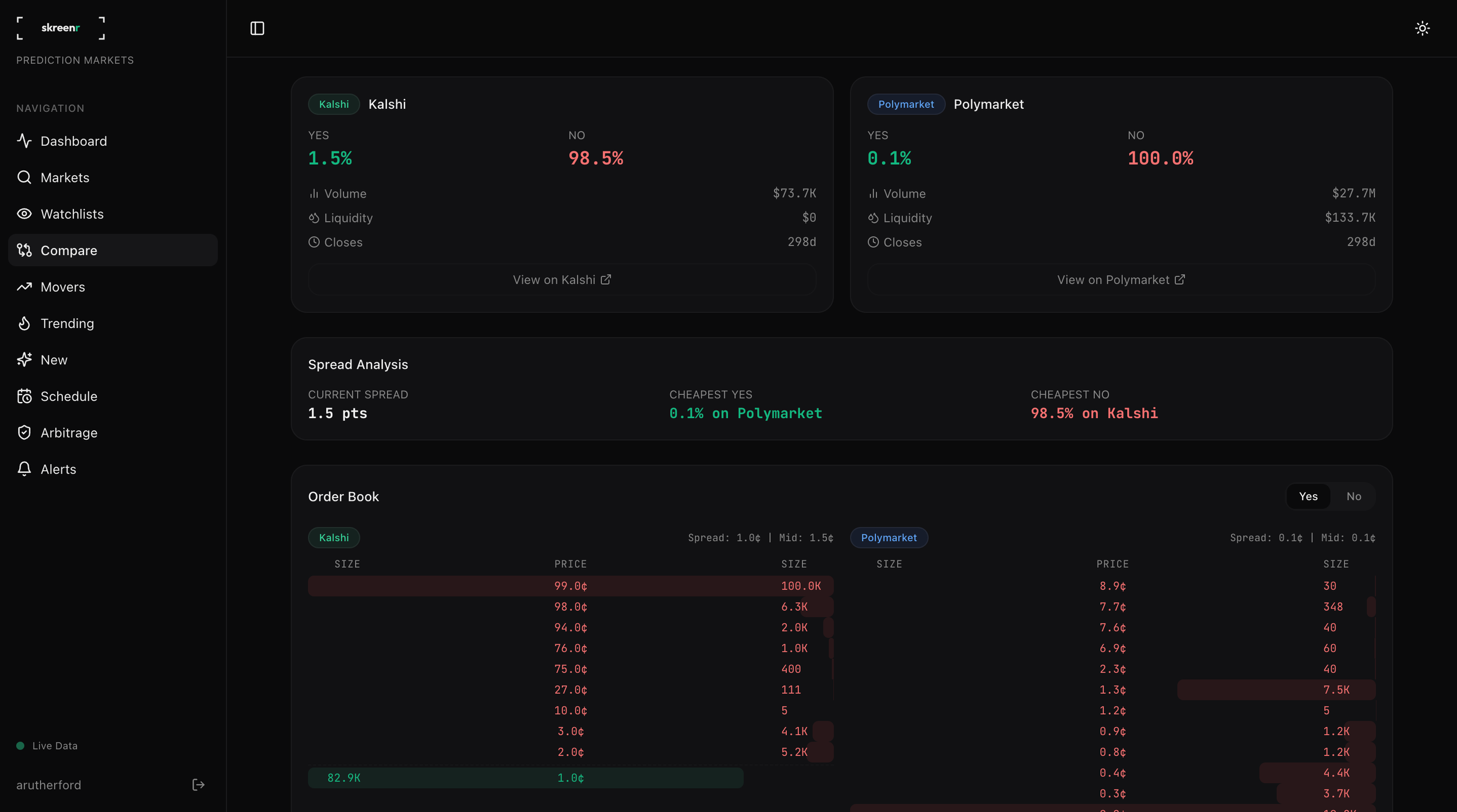Click the New sparkles icon
Viewport: 1457px width, 812px height.
(24, 359)
